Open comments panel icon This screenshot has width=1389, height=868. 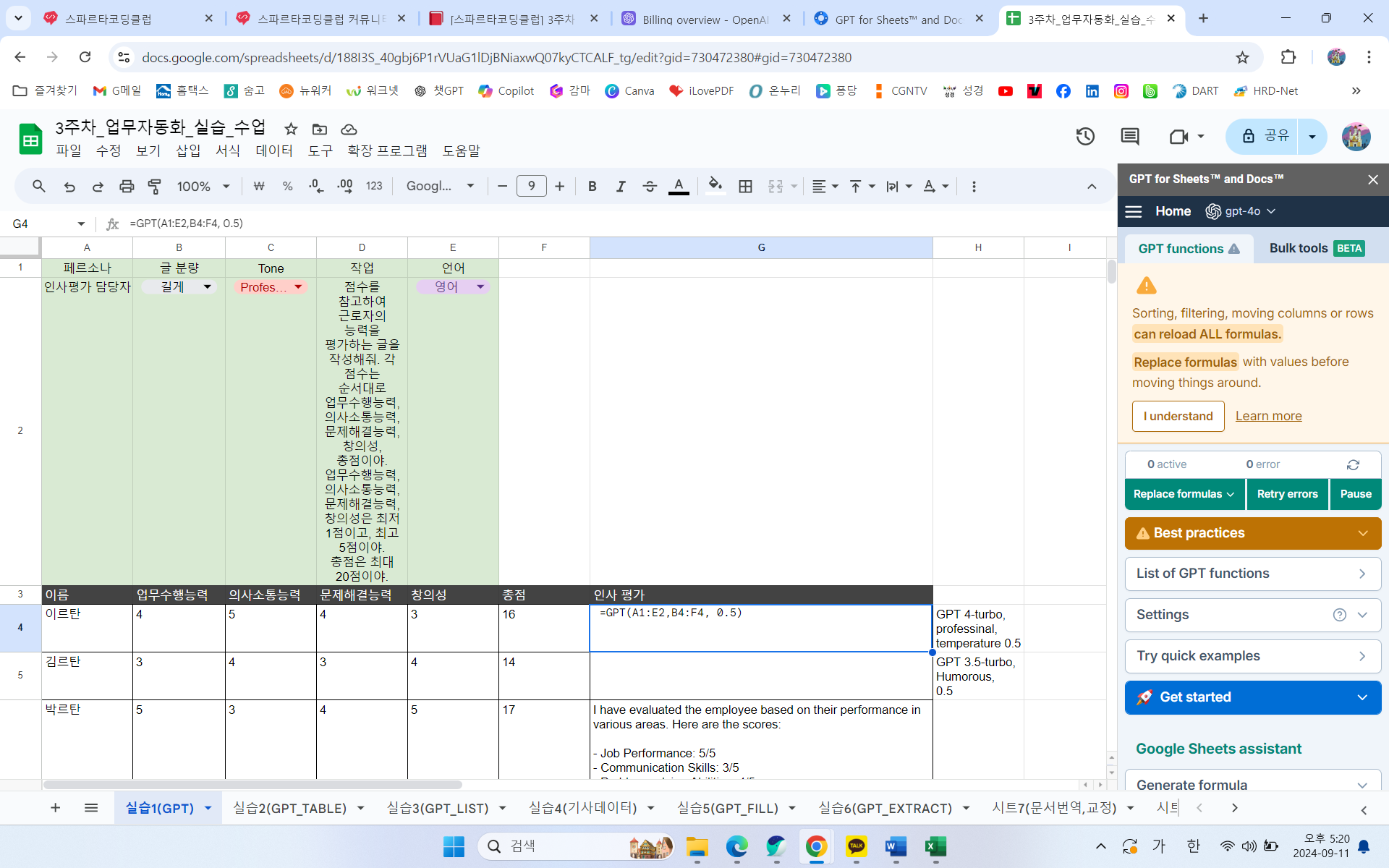[x=1129, y=136]
